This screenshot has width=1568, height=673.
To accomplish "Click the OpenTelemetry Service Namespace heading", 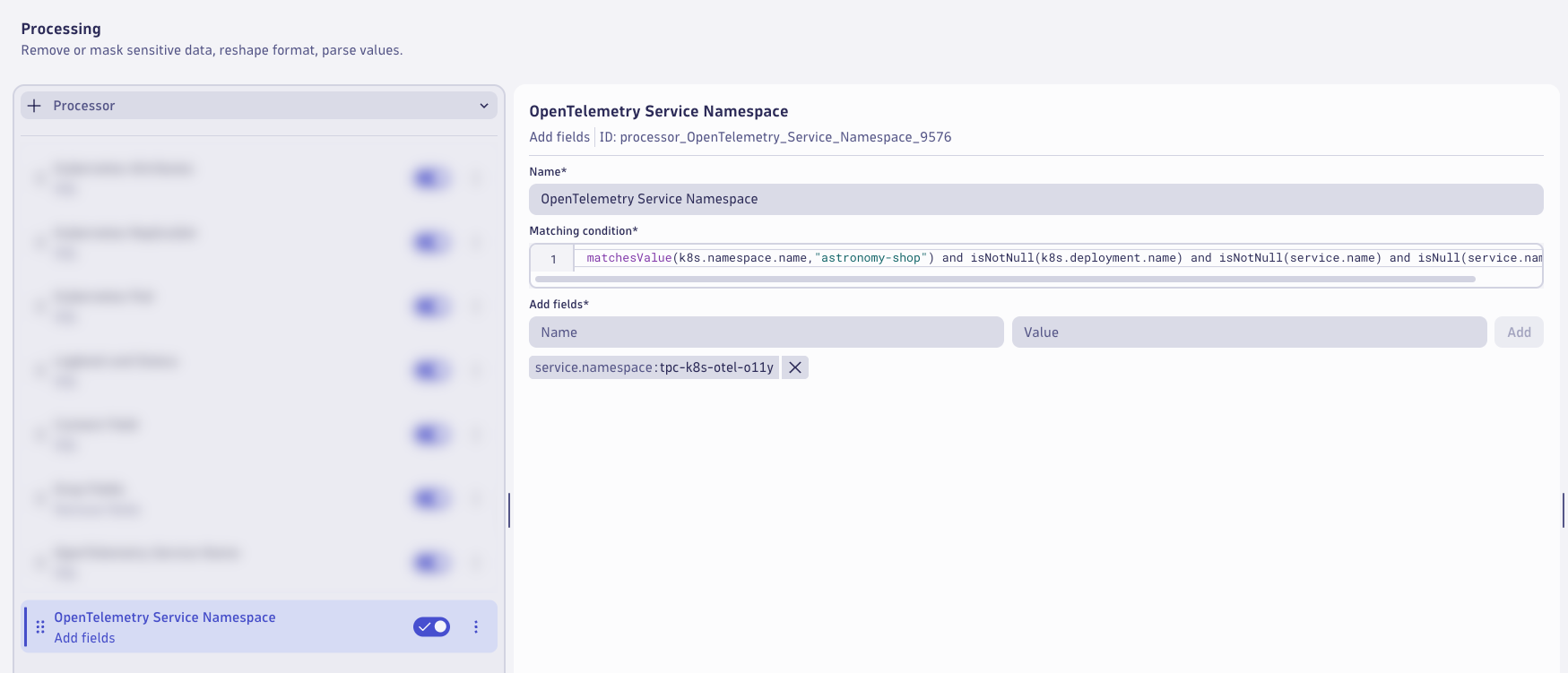I will click(659, 111).
